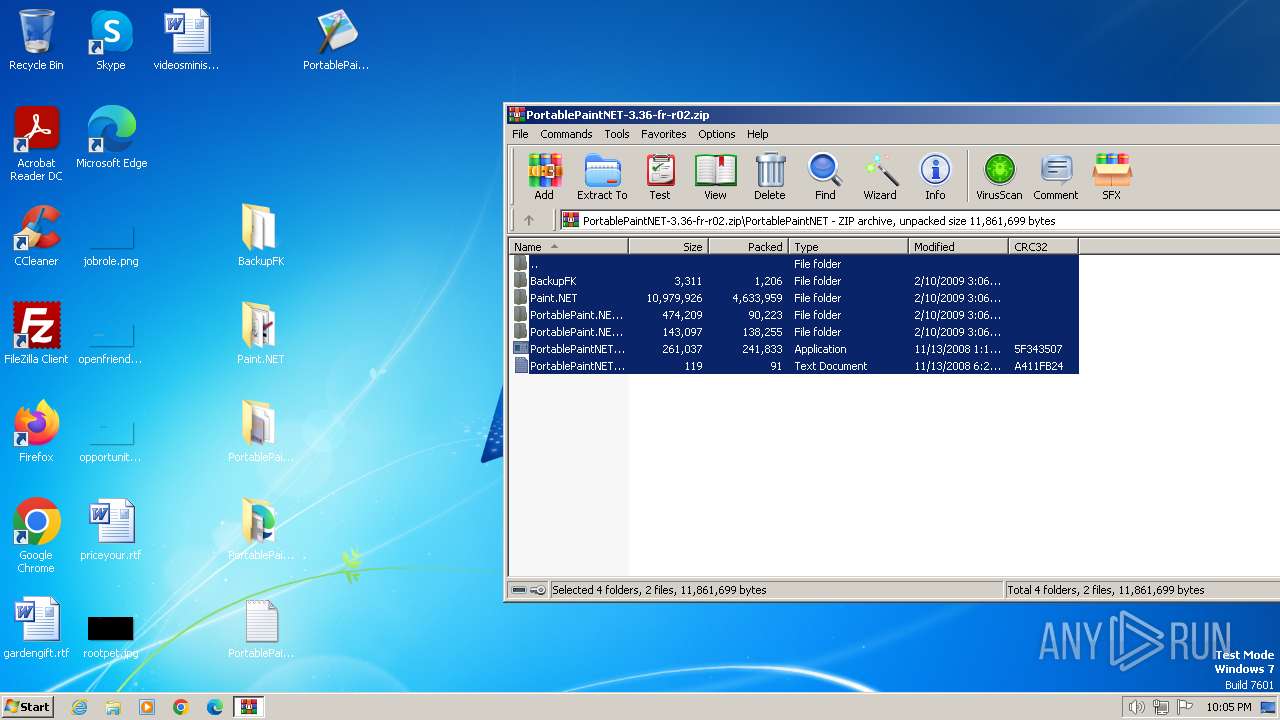The width and height of the screenshot is (1280, 720).
Task: Click the SFX toolbar icon
Action: [x=1111, y=177]
